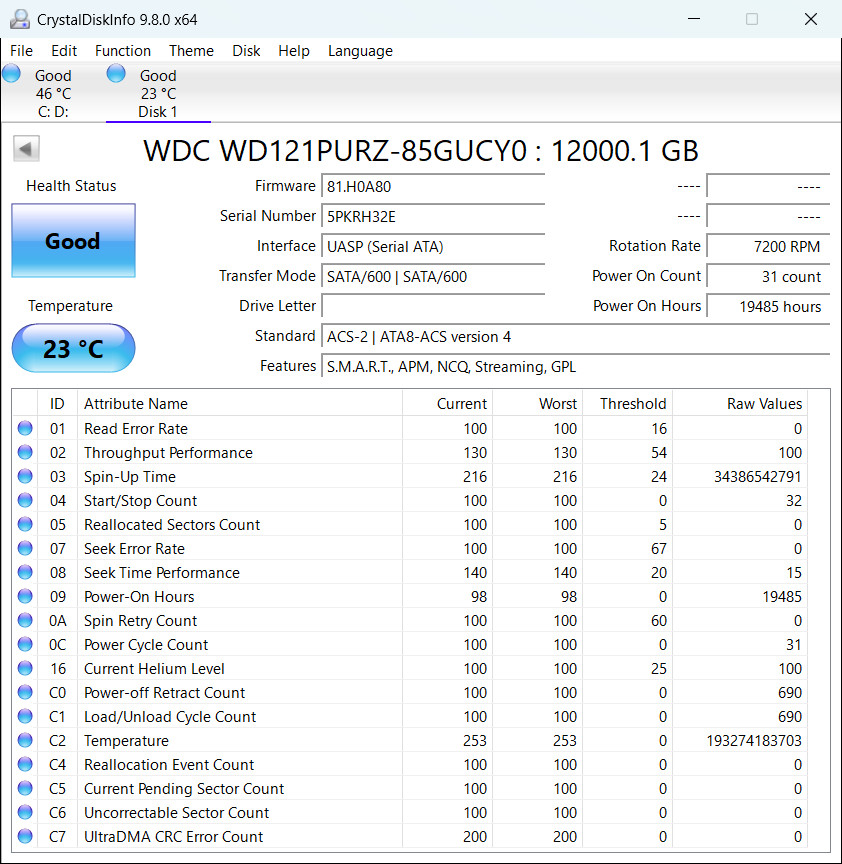
Task: Open the Edit menu
Action: click(64, 51)
